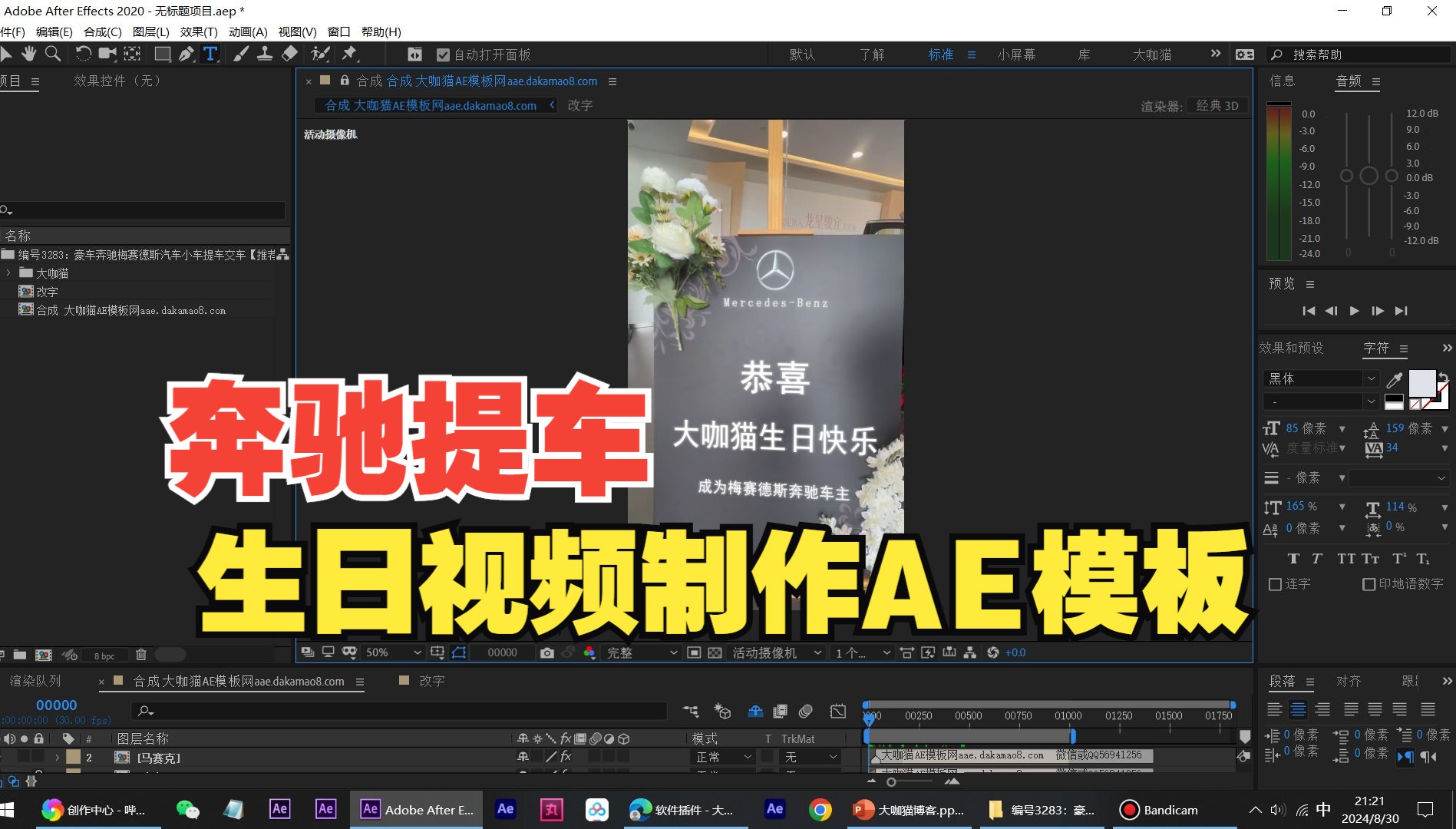Click the audio level center slider knob
This screenshot has width=1456, height=829.
click(1369, 176)
